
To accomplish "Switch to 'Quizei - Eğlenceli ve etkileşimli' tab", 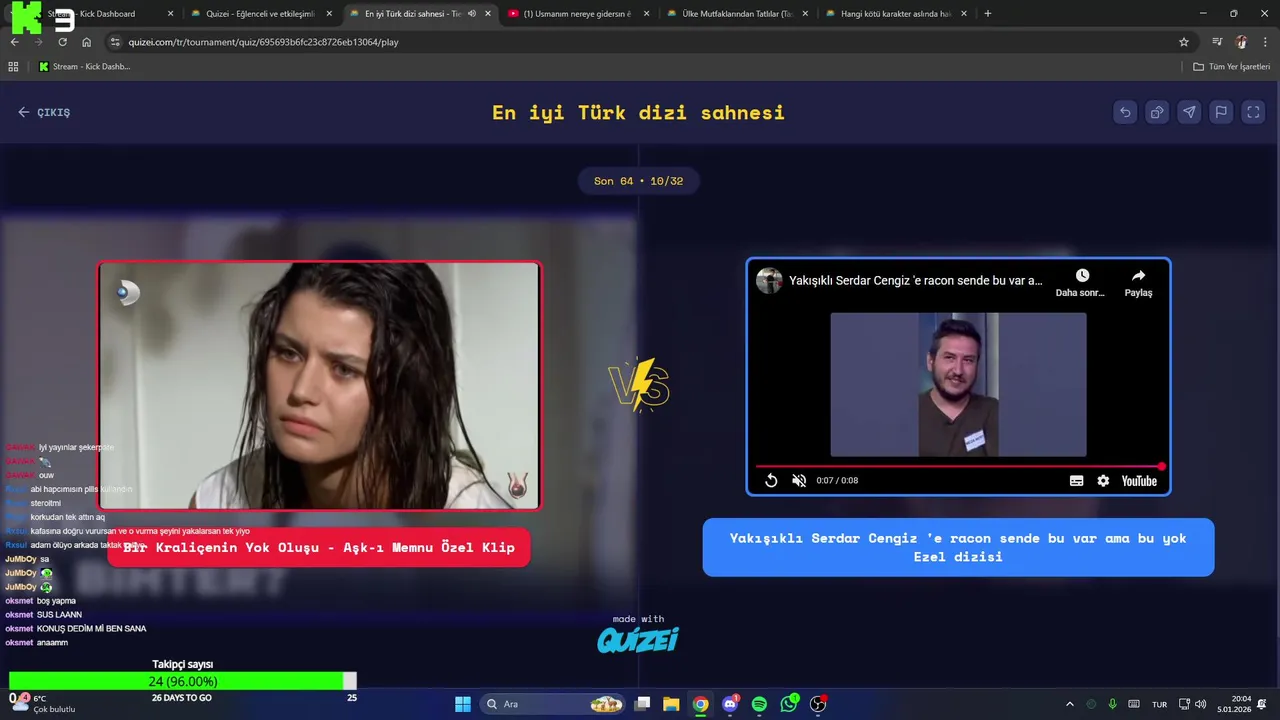I will coord(260,14).
